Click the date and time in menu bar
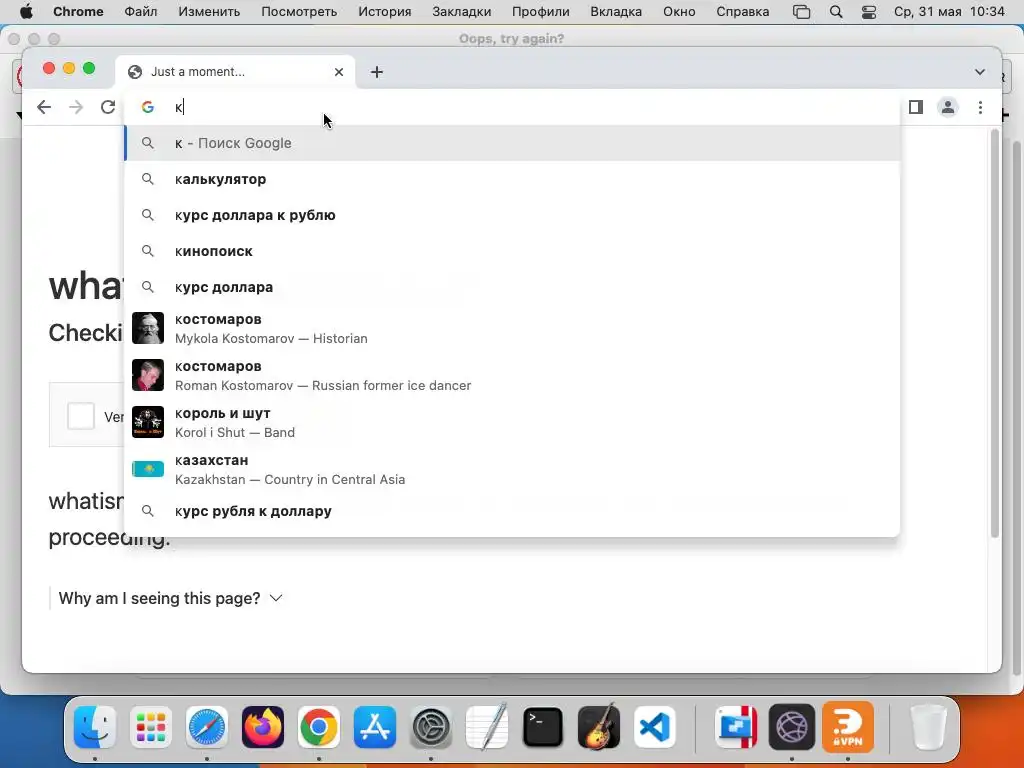Viewport: 1024px width, 768px height. coord(950,12)
